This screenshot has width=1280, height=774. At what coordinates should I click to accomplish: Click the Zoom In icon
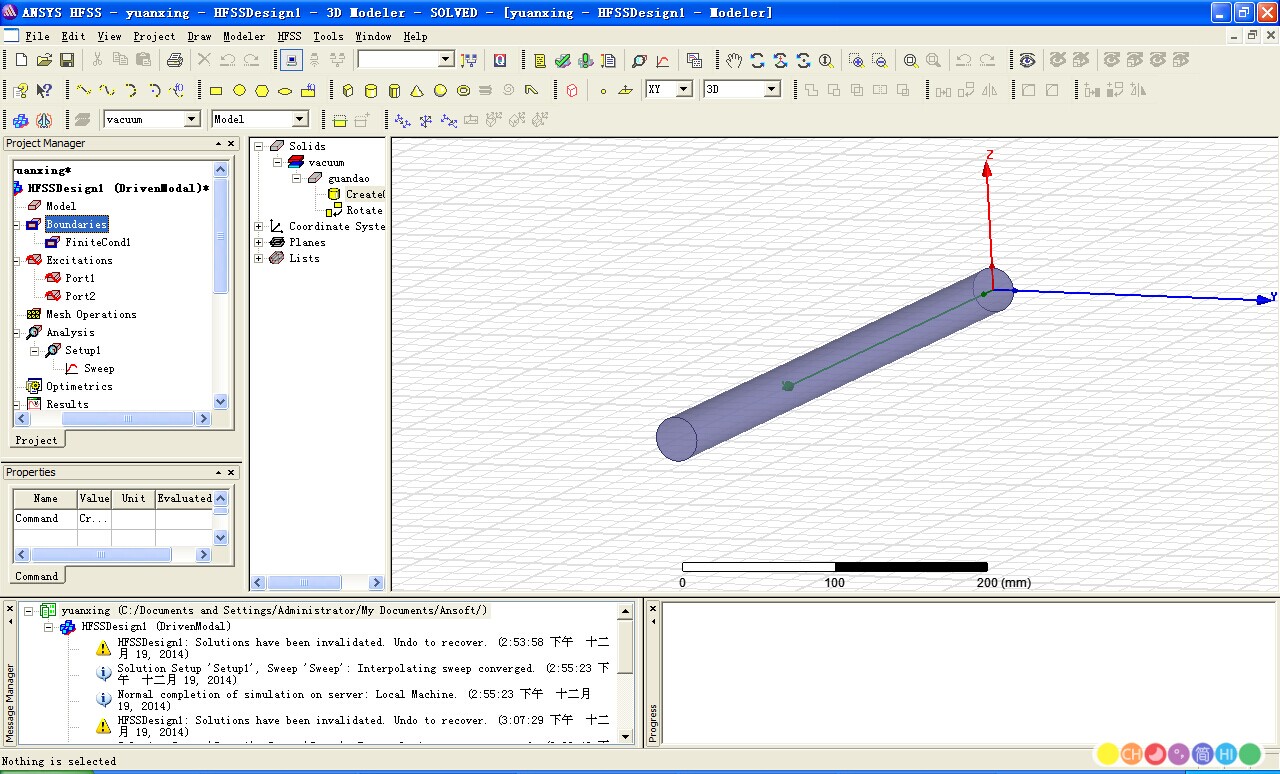(x=856, y=60)
